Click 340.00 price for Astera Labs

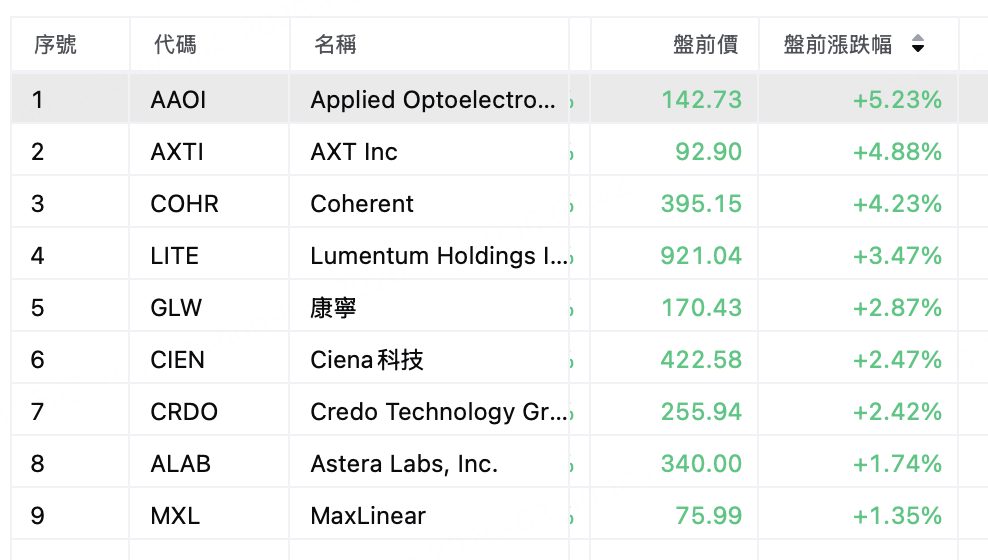(701, 464)
